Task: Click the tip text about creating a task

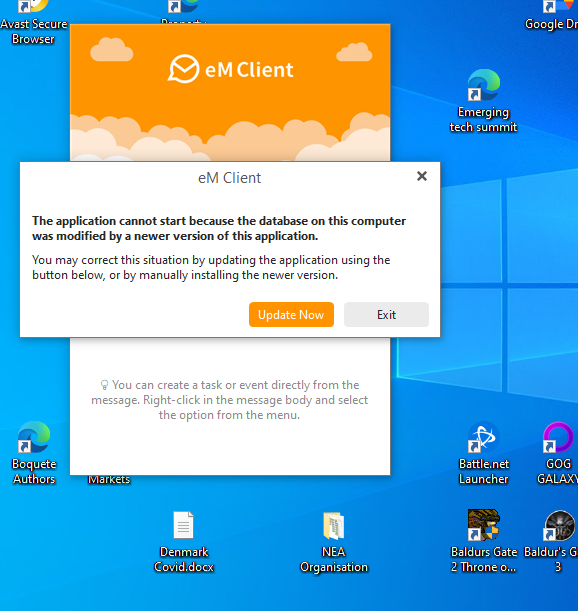Action: pos(230,400)
